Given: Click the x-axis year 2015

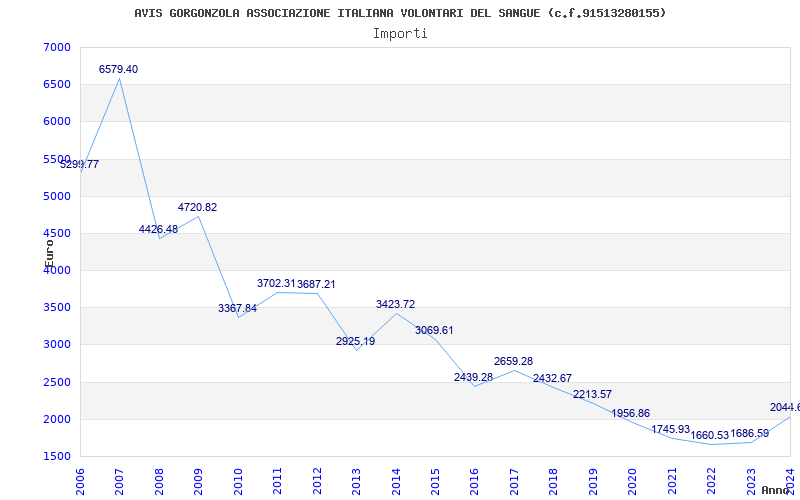Looking at the screenshot, I should pos(435,481).
